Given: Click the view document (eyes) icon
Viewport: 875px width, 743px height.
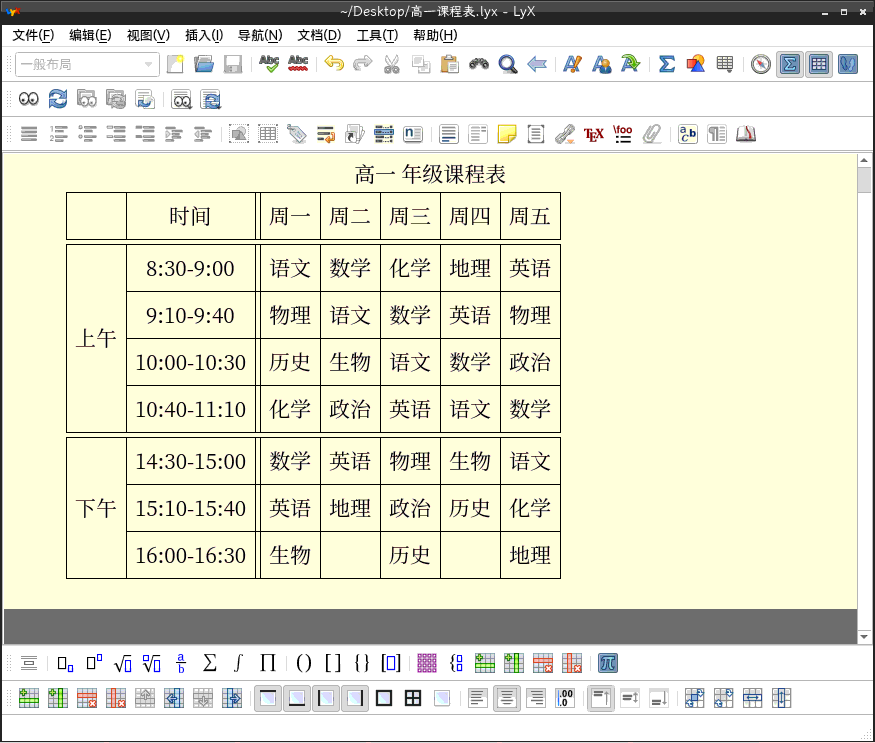Looking at the screenshot, I should [x=29, y=99].
